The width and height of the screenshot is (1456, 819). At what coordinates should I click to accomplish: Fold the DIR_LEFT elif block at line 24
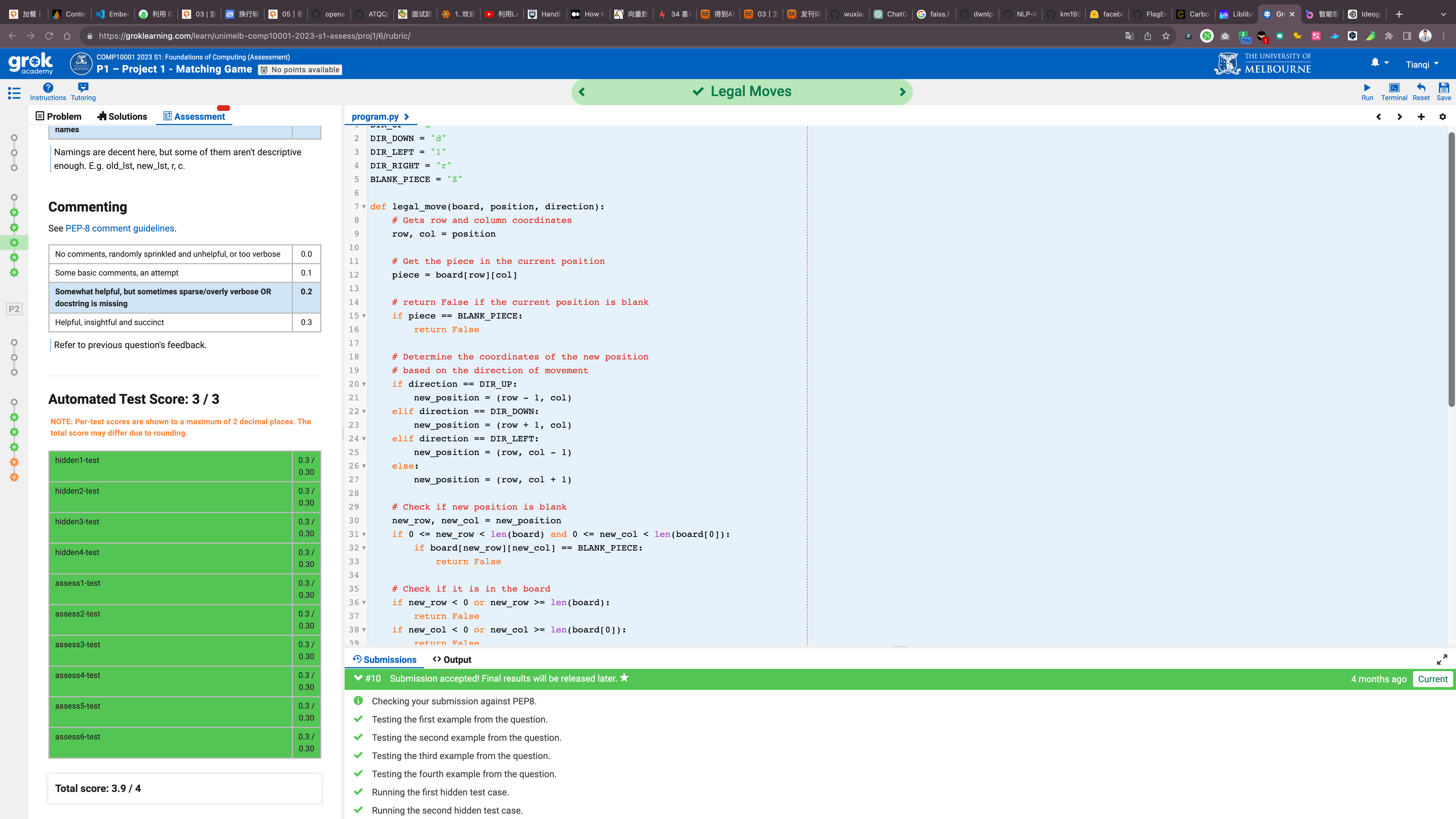pos(363,439)
